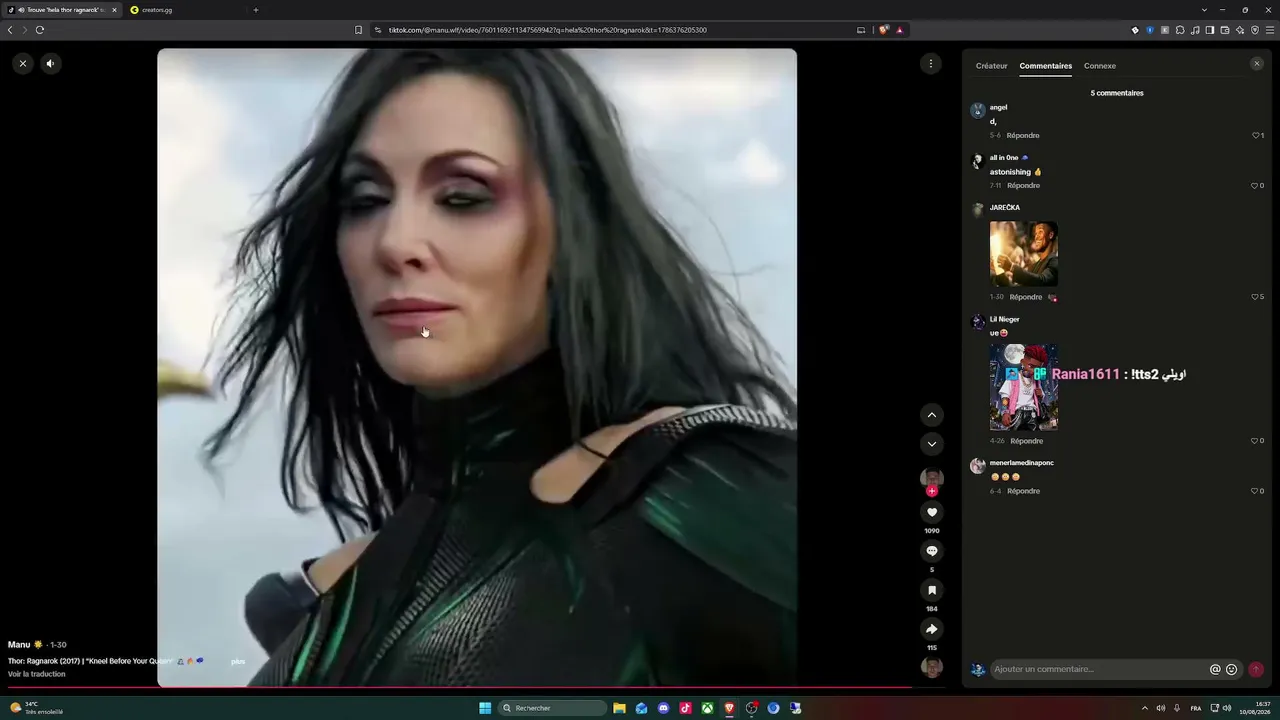Bookmark the video to favorites
The height and width of the screenshot is (720, 1280).
click(932, 590)
